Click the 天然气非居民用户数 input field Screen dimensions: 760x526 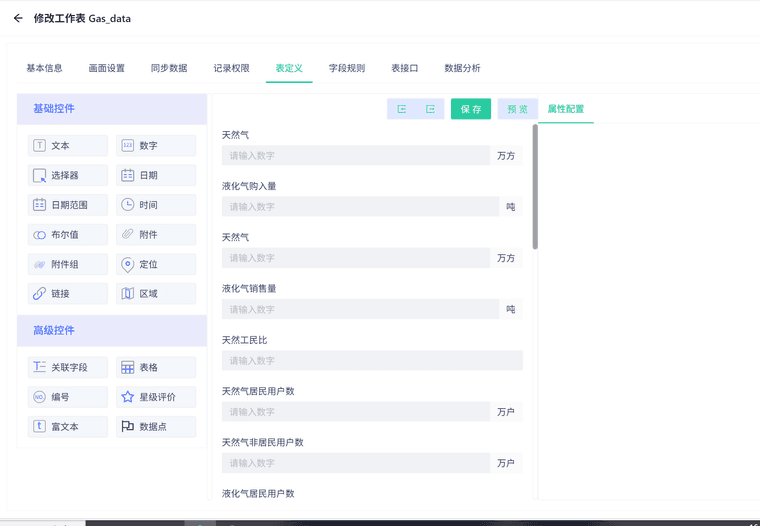356,463
